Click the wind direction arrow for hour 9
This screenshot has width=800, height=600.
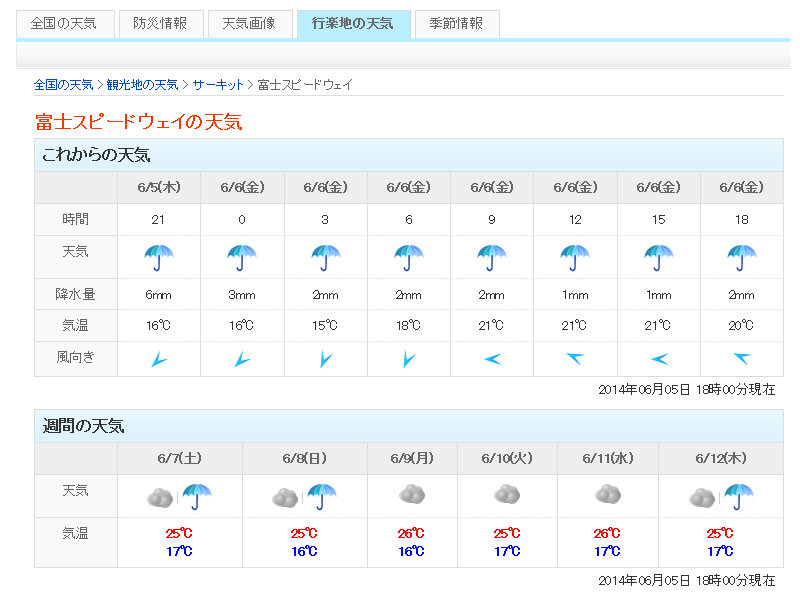tap(492, 359)
